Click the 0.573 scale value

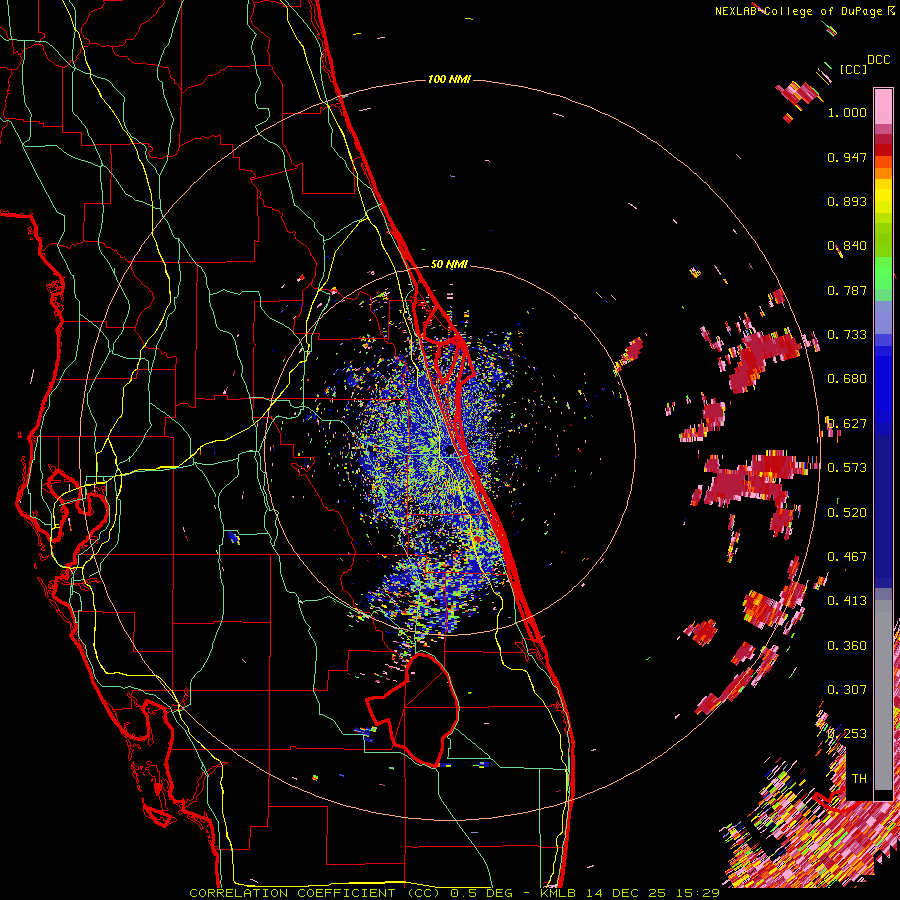click(x=847, y=468)
